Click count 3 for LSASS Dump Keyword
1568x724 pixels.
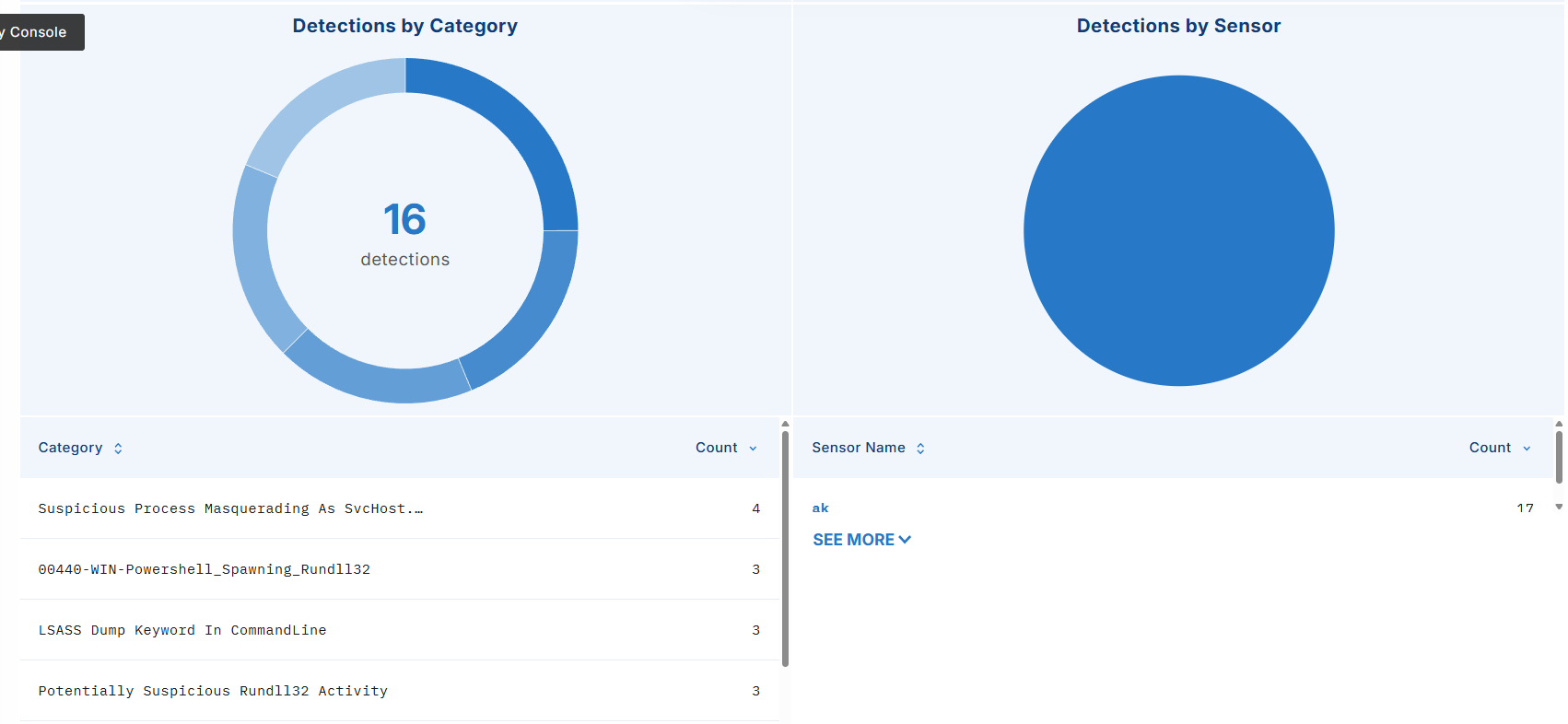pos(756,630)
